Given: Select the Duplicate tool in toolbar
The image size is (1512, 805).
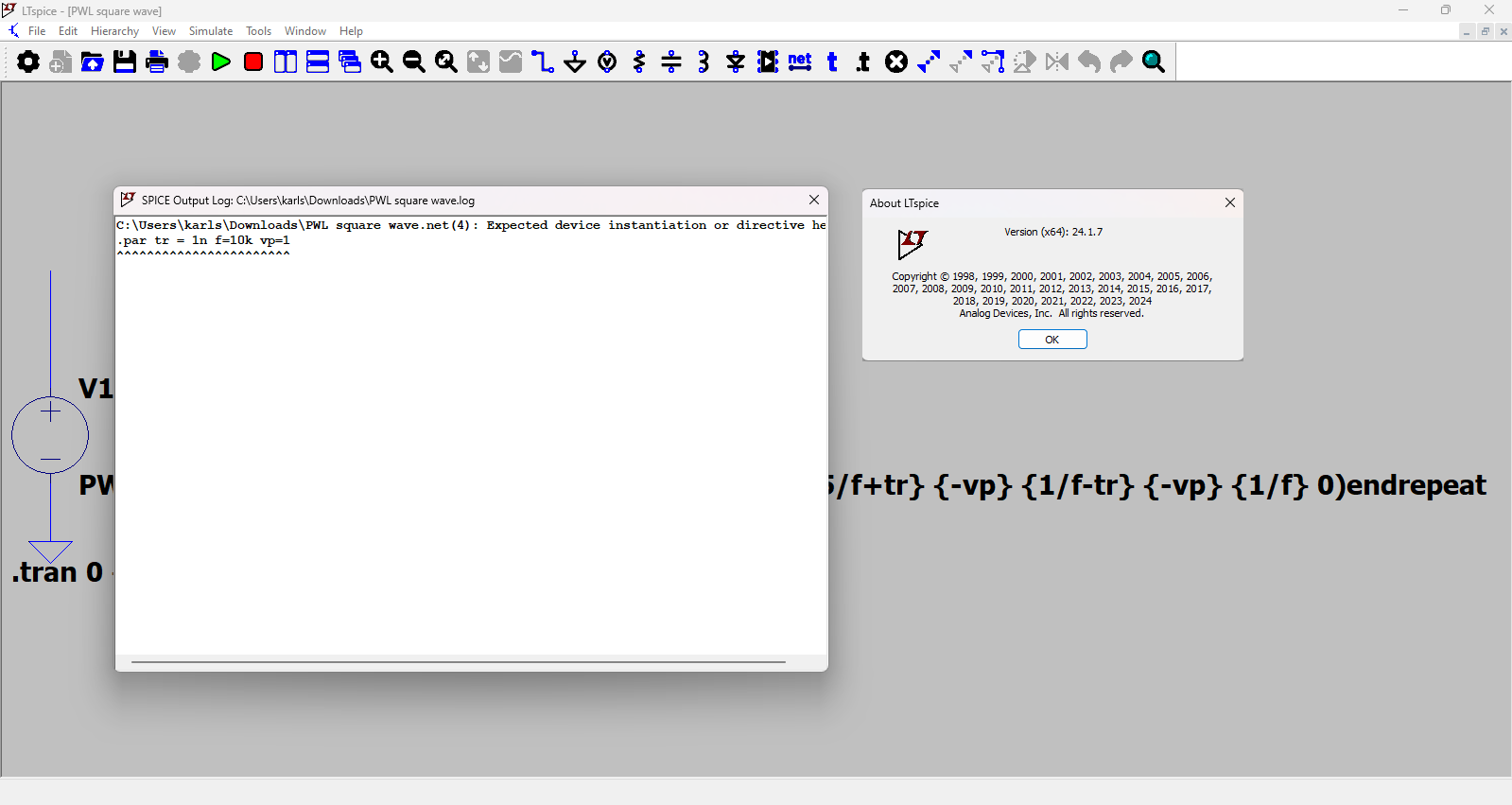Looking at the screenshot, I should coord(929,61).
